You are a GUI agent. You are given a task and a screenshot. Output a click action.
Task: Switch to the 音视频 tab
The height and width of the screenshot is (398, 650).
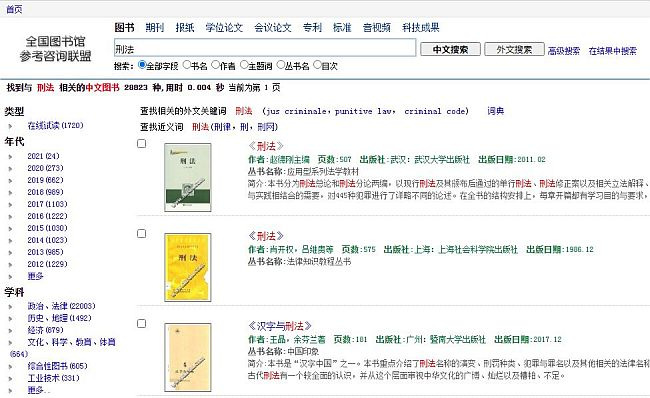click(377, 28)
